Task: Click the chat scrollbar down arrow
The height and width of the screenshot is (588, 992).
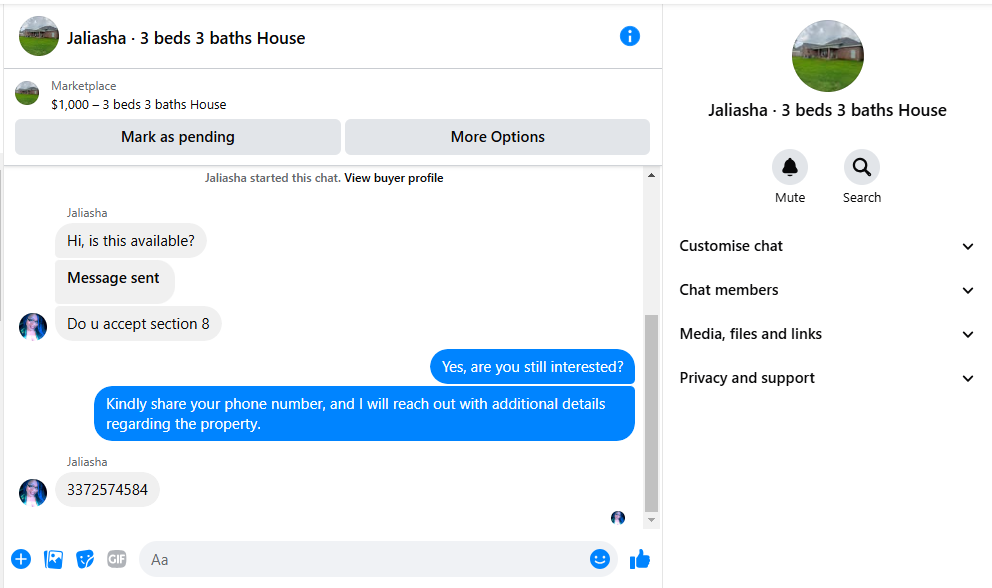Action: pos(651,520)
